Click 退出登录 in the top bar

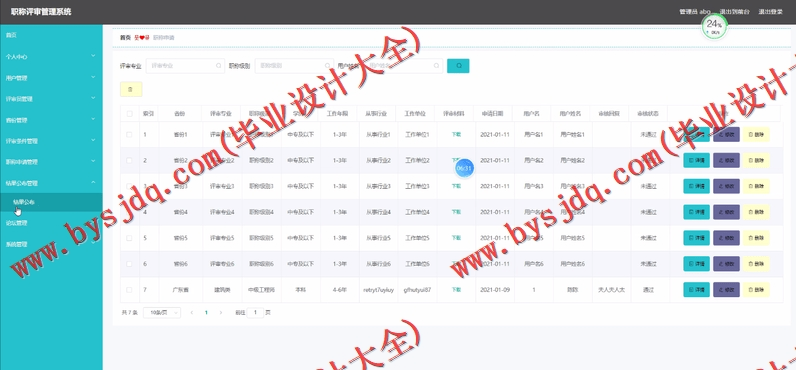pos(770,12)
